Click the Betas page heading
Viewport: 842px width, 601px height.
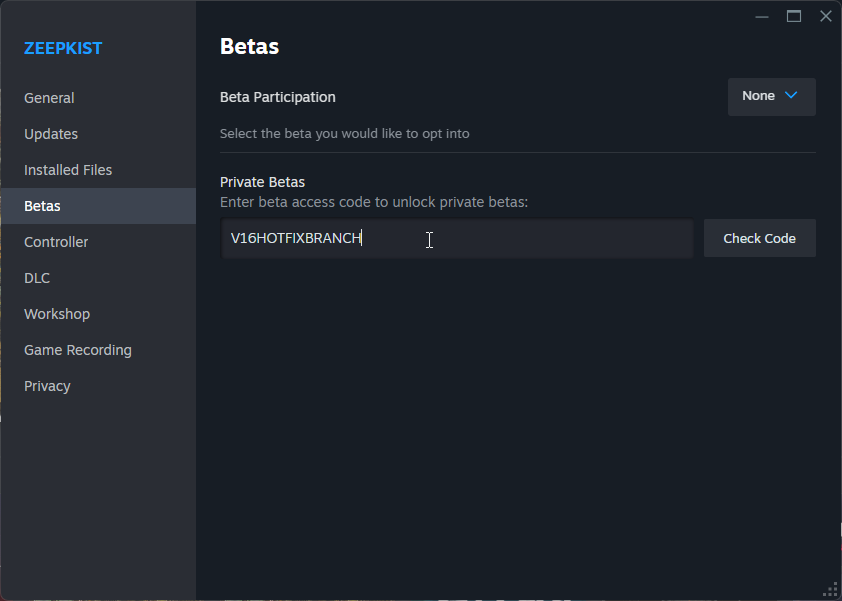(249, 46)
